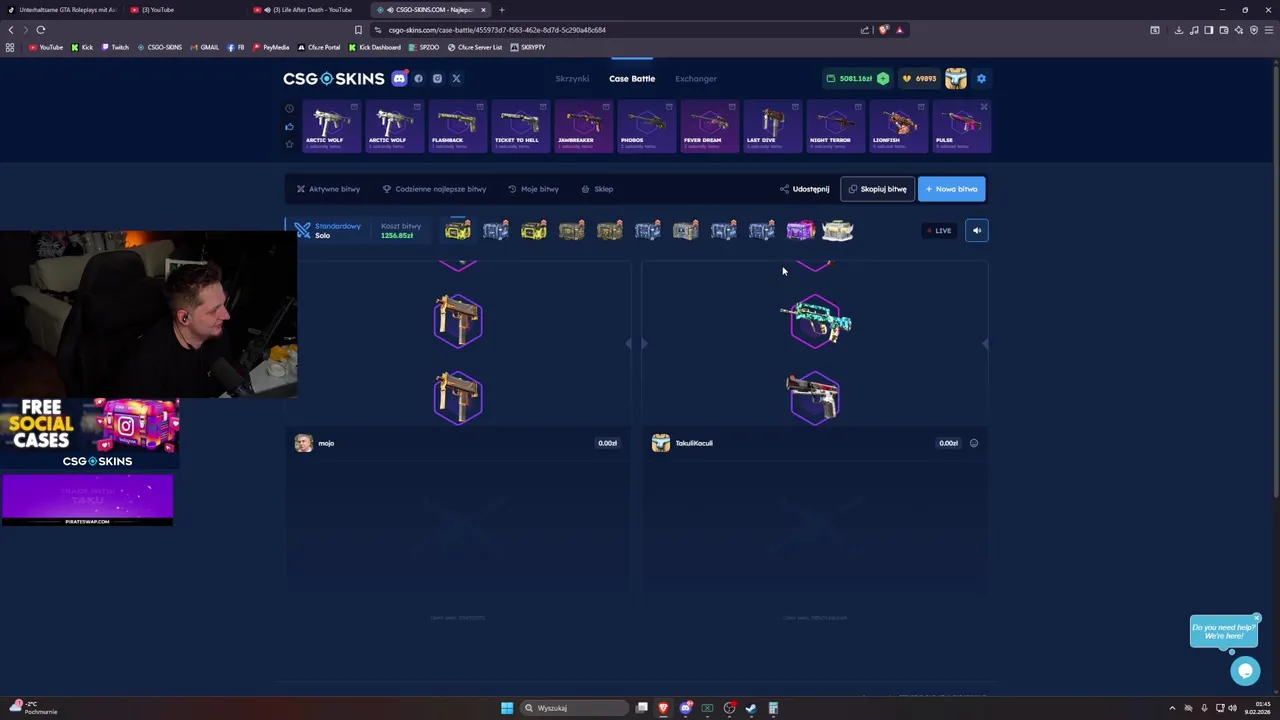Screen dimensions: 1280x720
Task: Open the Instagram icon in the site header
Action: click(x=437, y=78)
